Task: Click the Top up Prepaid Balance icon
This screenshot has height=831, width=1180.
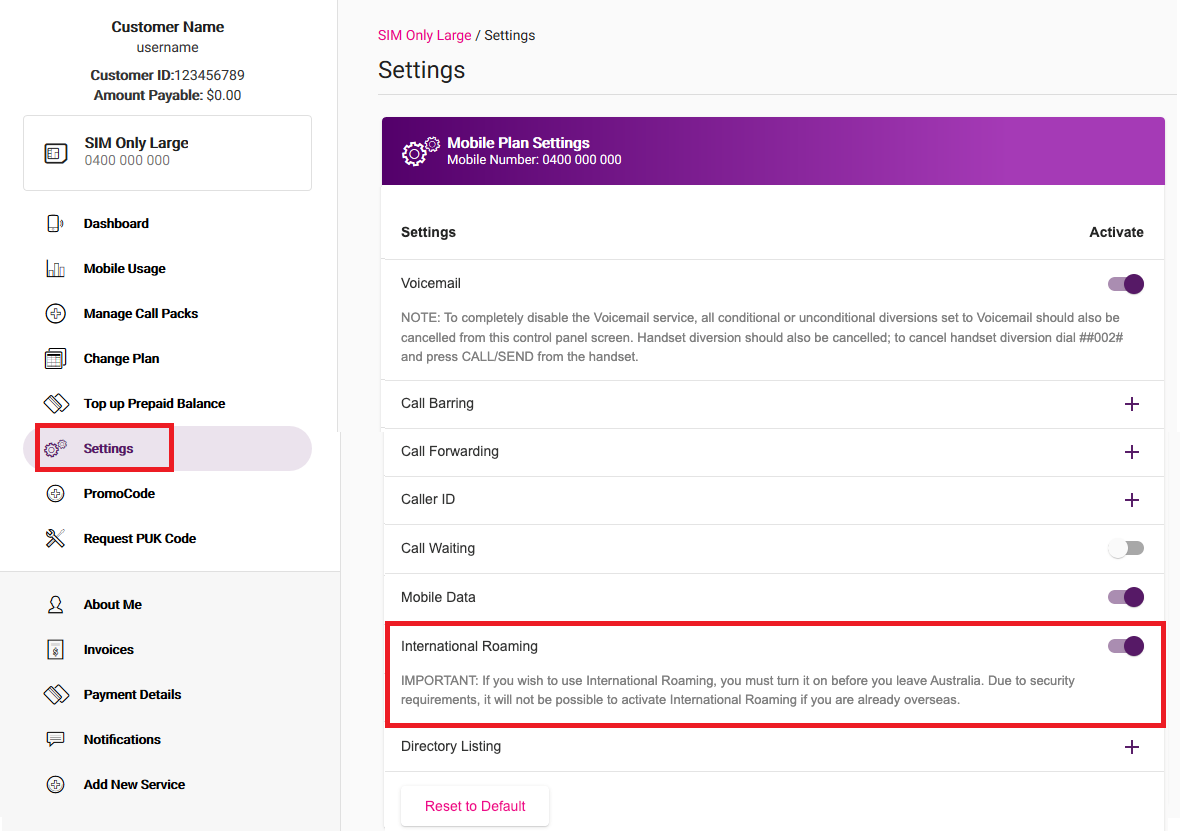Action: 56,404
